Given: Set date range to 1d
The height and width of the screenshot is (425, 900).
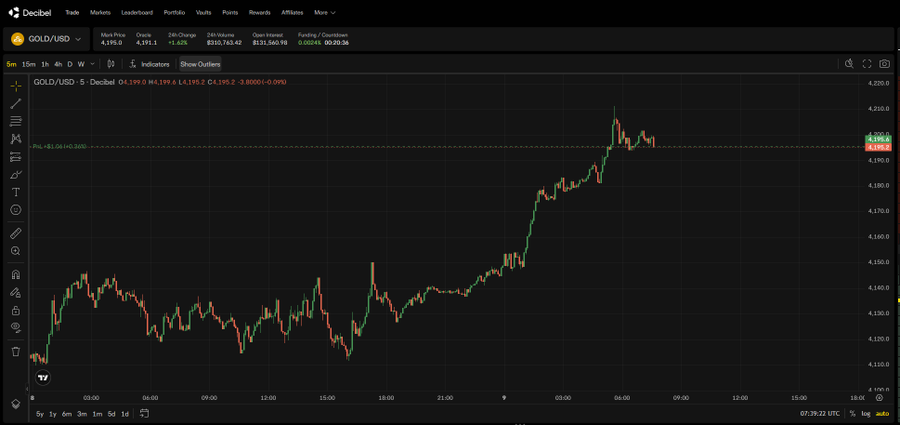Looking at the screenshot, I should [x=125, y=414].
